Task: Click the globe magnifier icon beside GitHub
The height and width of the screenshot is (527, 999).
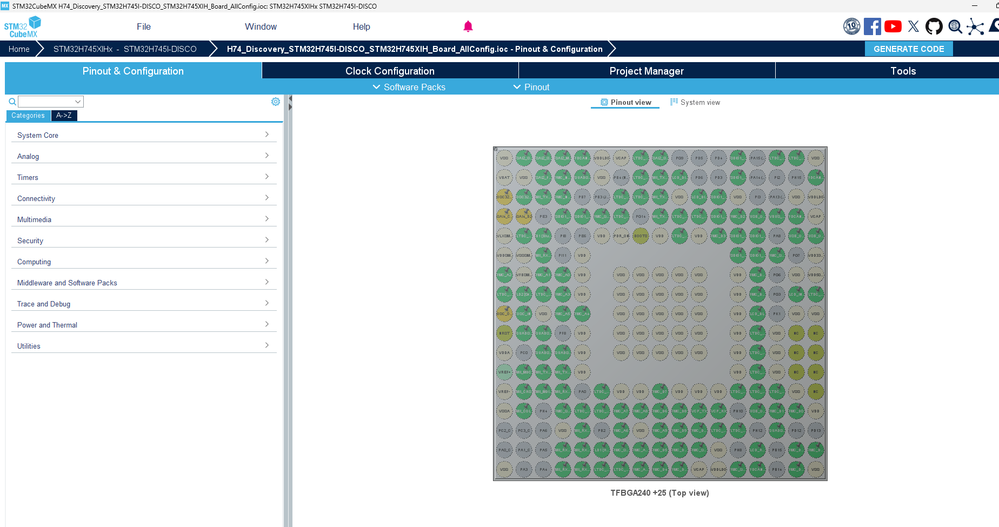Action: click(955, 26)
